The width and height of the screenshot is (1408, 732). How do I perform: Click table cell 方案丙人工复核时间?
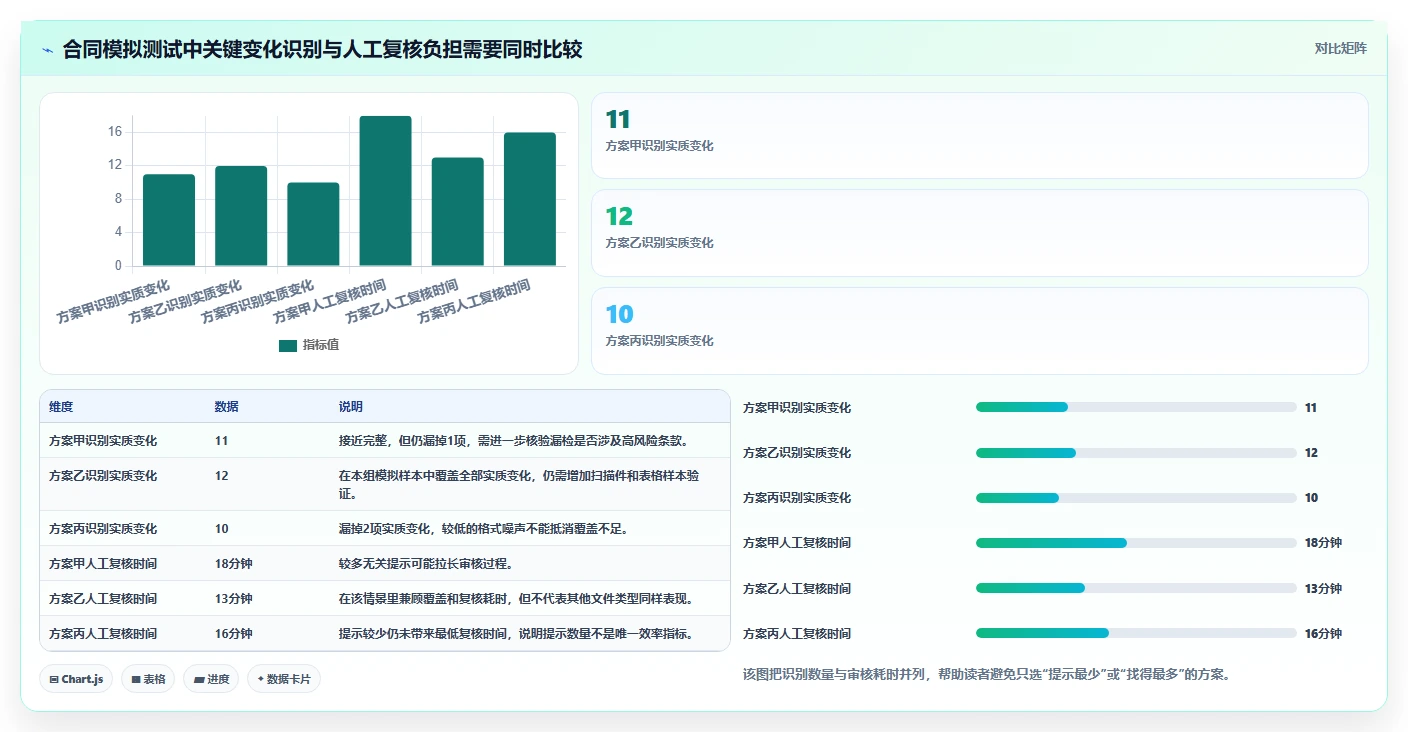point(103,634)
